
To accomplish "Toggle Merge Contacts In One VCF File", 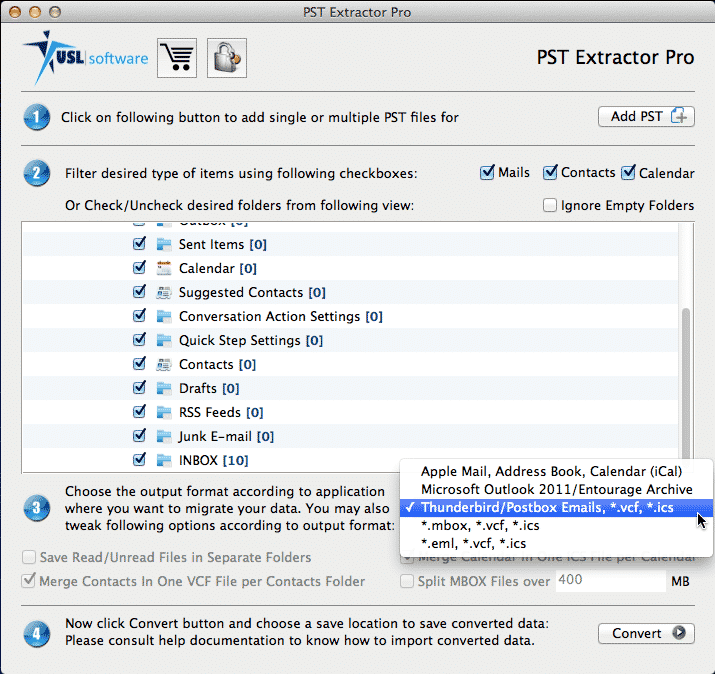I will tap(29, 581).
